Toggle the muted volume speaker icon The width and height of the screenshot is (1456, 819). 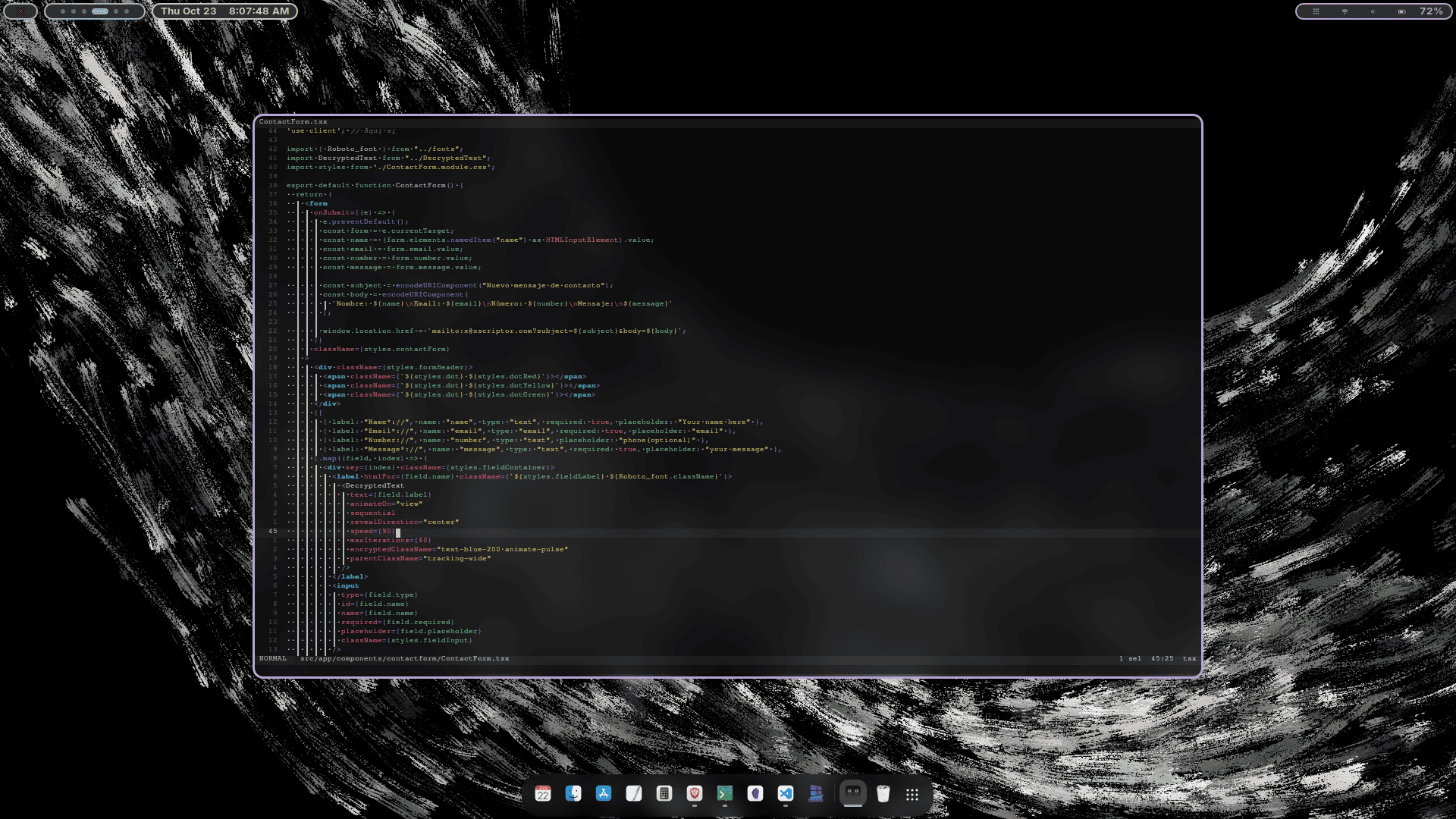(x=1373, y=11)
